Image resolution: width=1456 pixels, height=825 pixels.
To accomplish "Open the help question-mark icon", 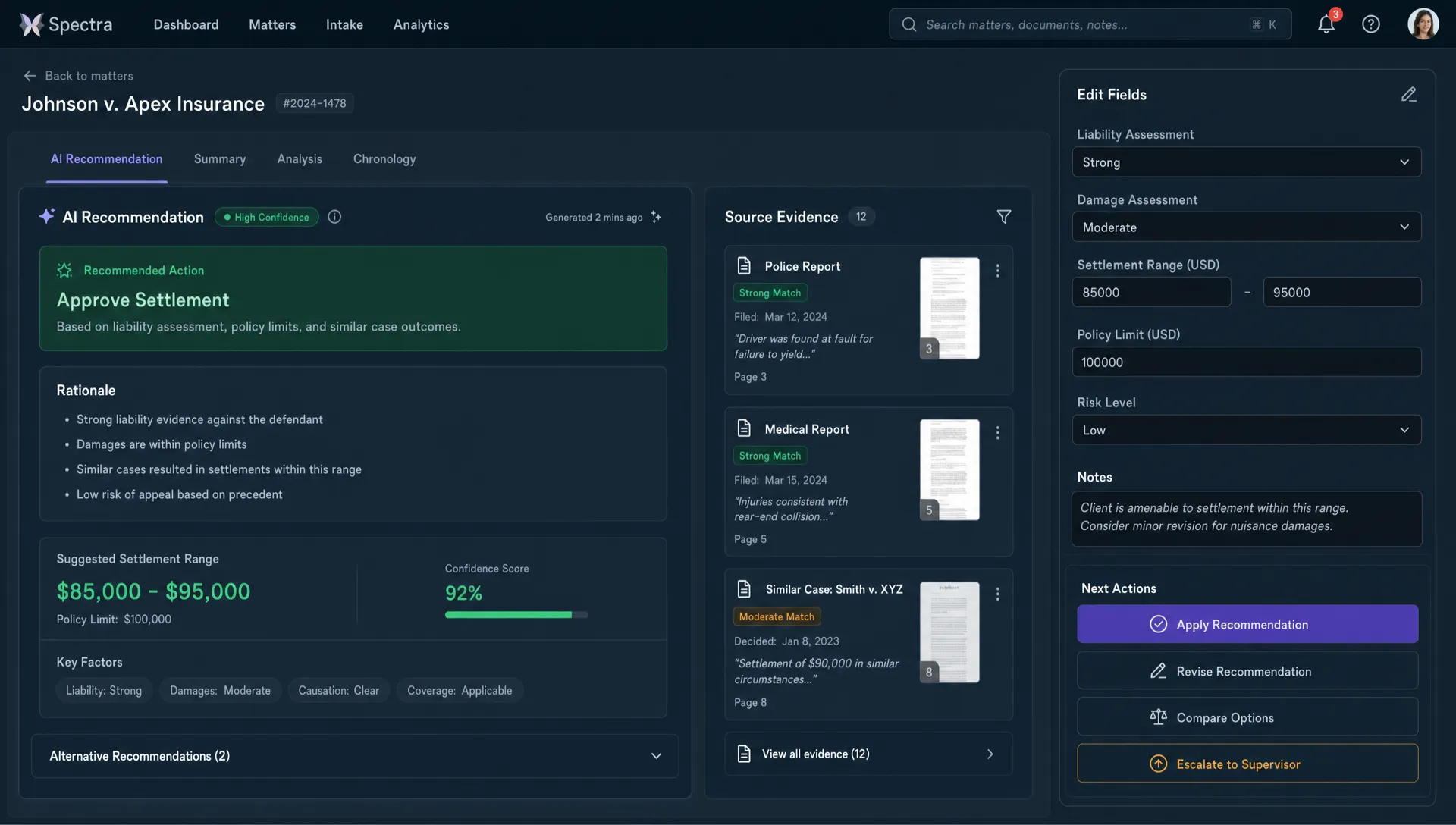I will (1371, 24).
